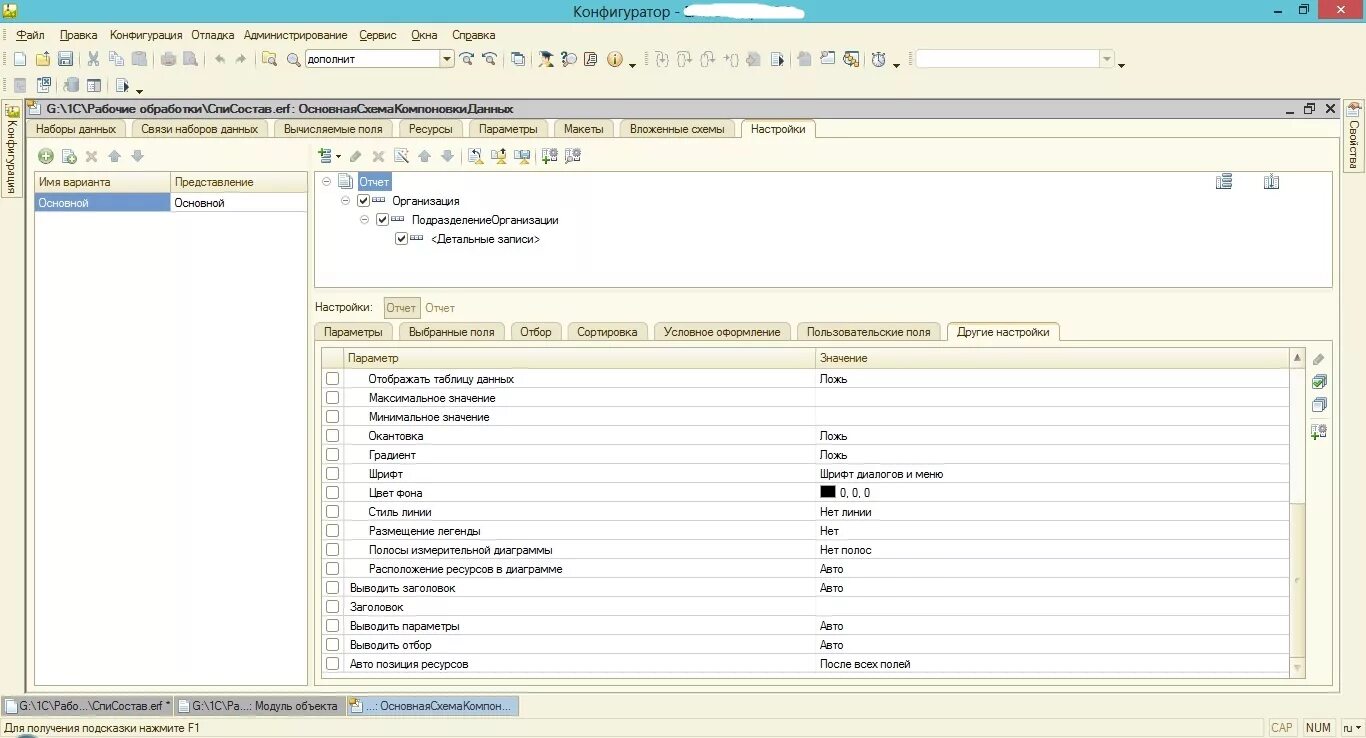1366x738 pixels.
Task: Open the toolbar options arrow after the info icon
Action: click(x=633, y=65)
